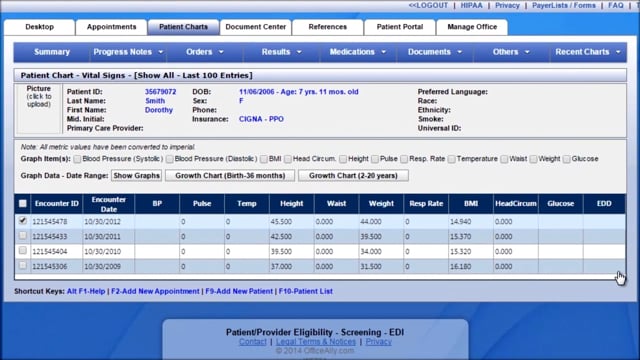The image size is (640, 360).
Task: Open the Others dropdown menu
Action: coord(511,52)
